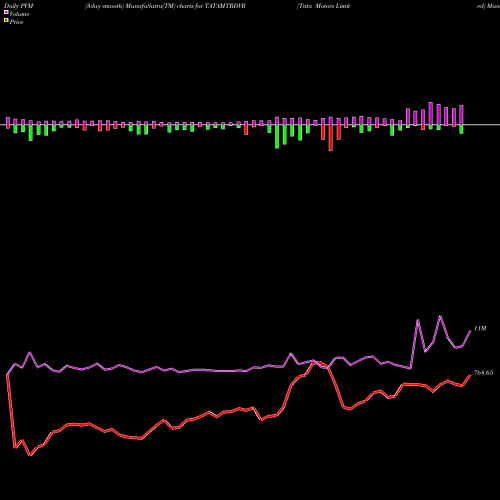Click the Price legend color swatch

[x=6, y=21]
